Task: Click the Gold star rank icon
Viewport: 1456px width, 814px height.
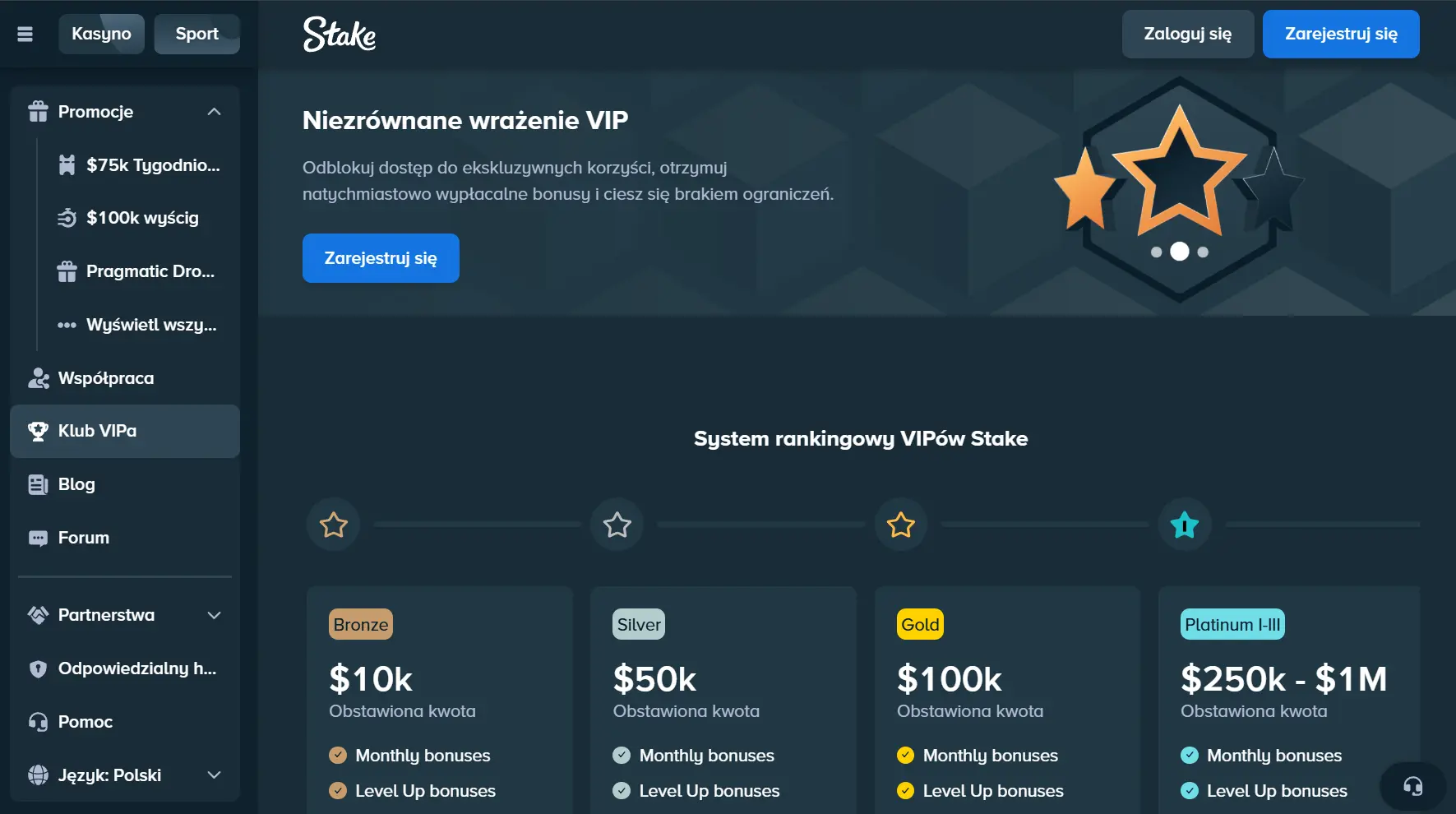Action: click(x=901, y=525)
